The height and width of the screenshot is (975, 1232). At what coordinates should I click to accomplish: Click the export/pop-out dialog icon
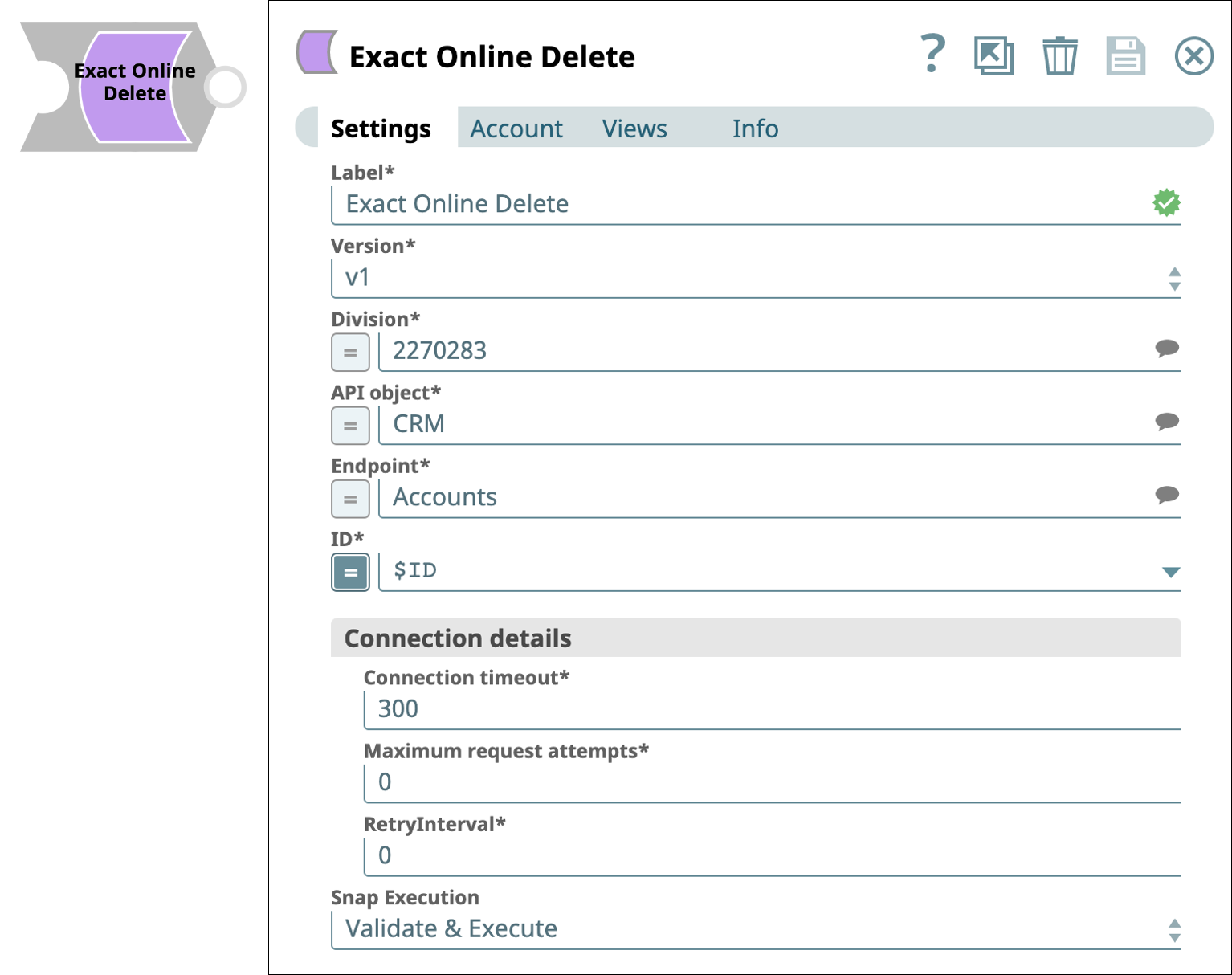click(993, 55)
